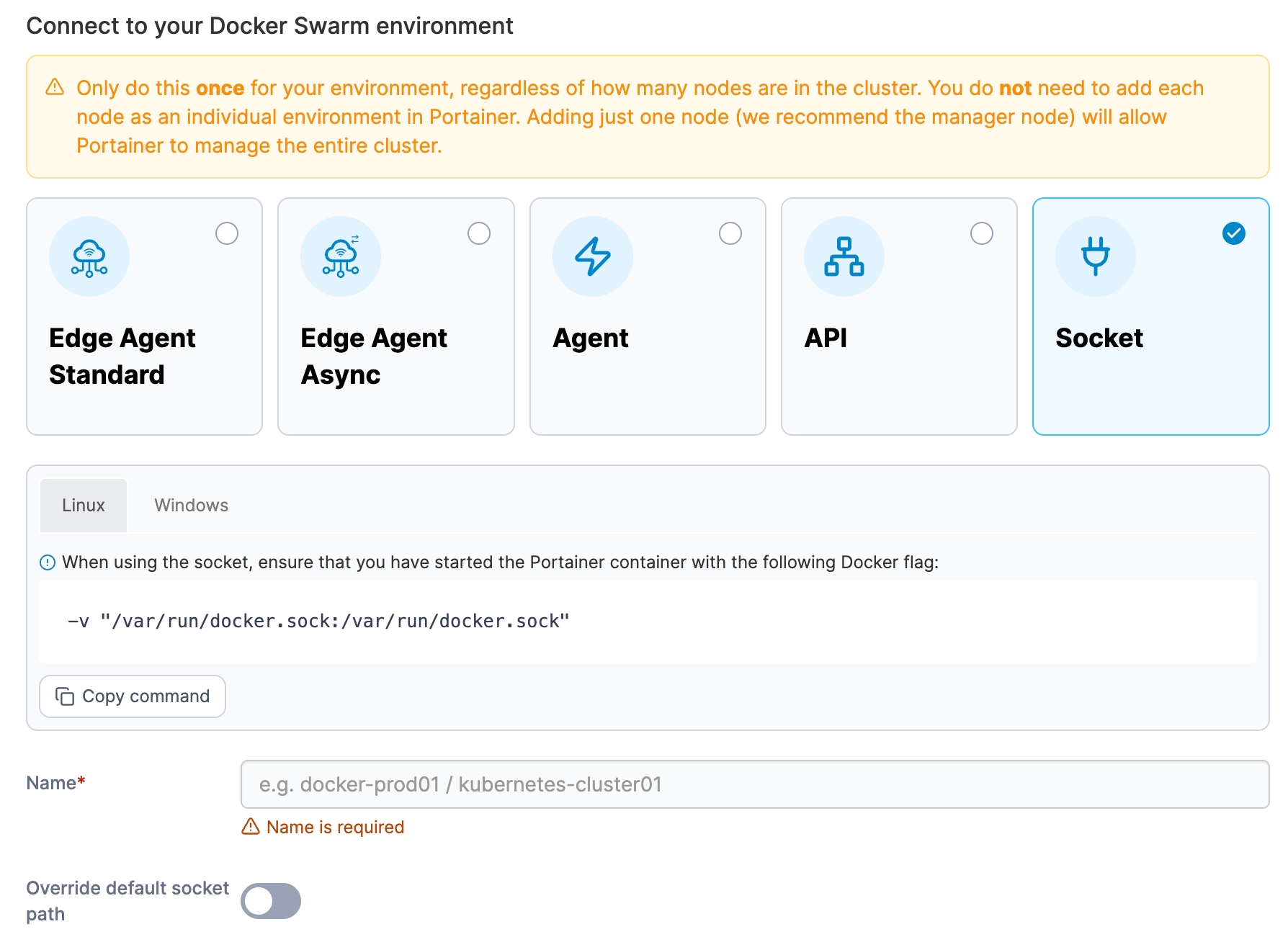Click the Edge Agent Standard cloud icon
This screenshot has width=1288, height=942.
pos(89,257)
